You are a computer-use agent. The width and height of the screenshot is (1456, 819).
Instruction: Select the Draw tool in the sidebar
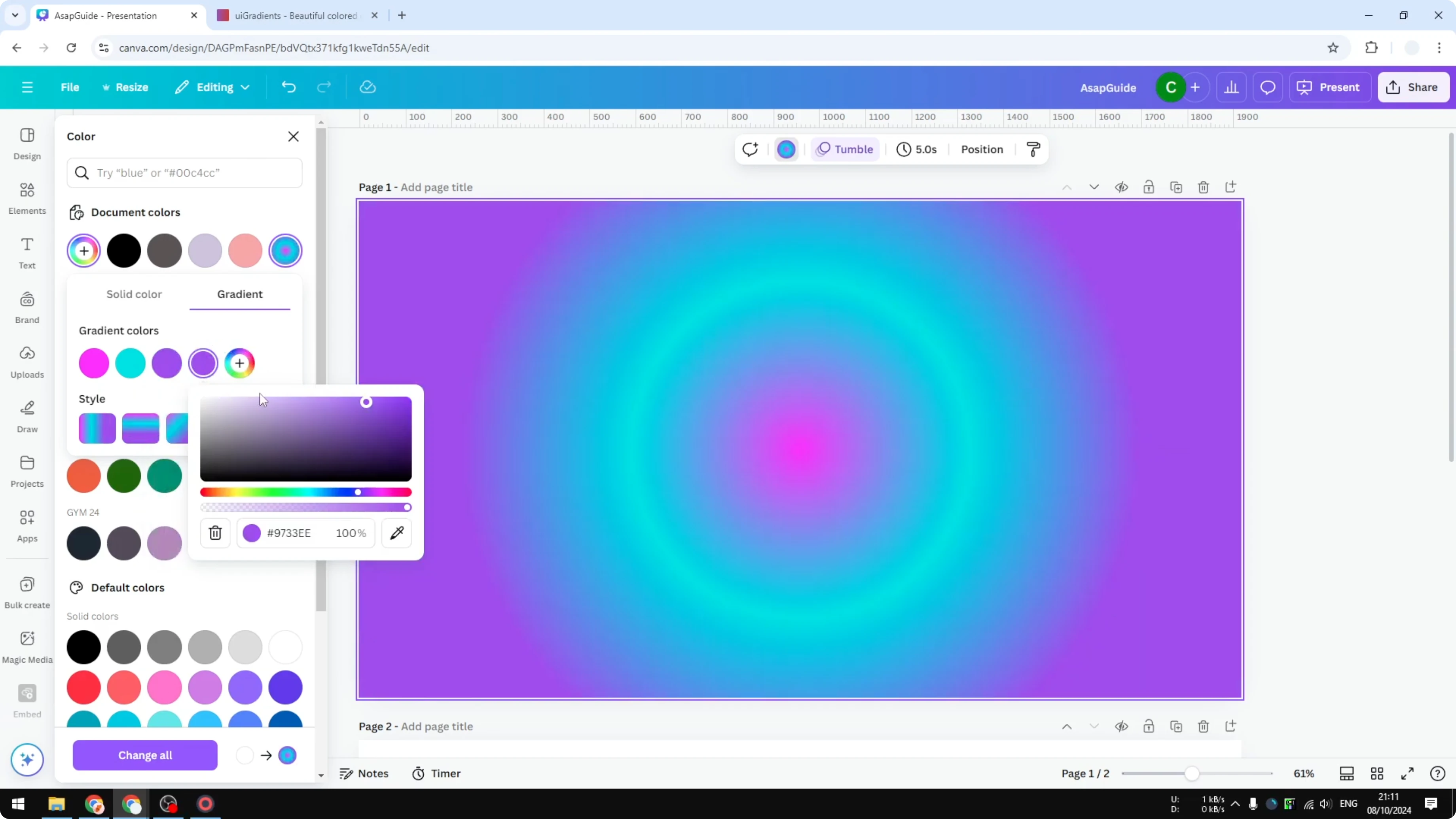click(x=27, y=417)
